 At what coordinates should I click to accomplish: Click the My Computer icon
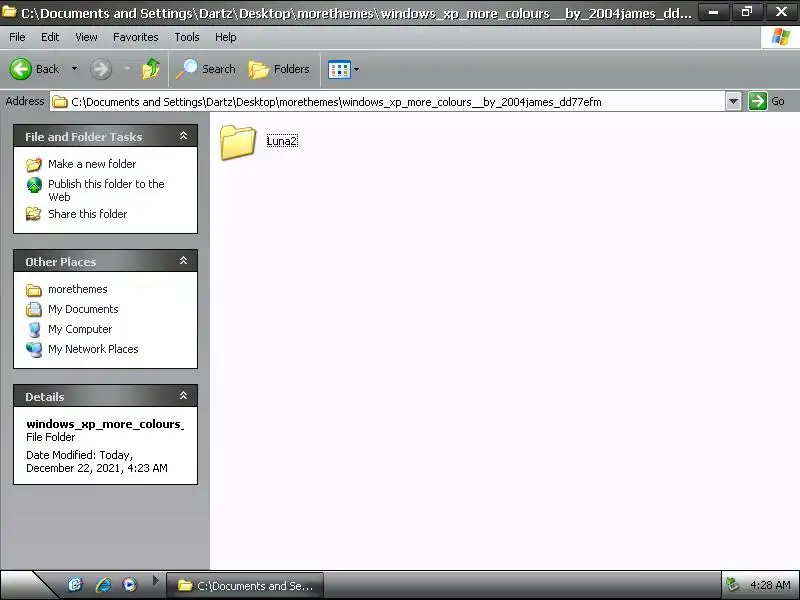(34, 330)
